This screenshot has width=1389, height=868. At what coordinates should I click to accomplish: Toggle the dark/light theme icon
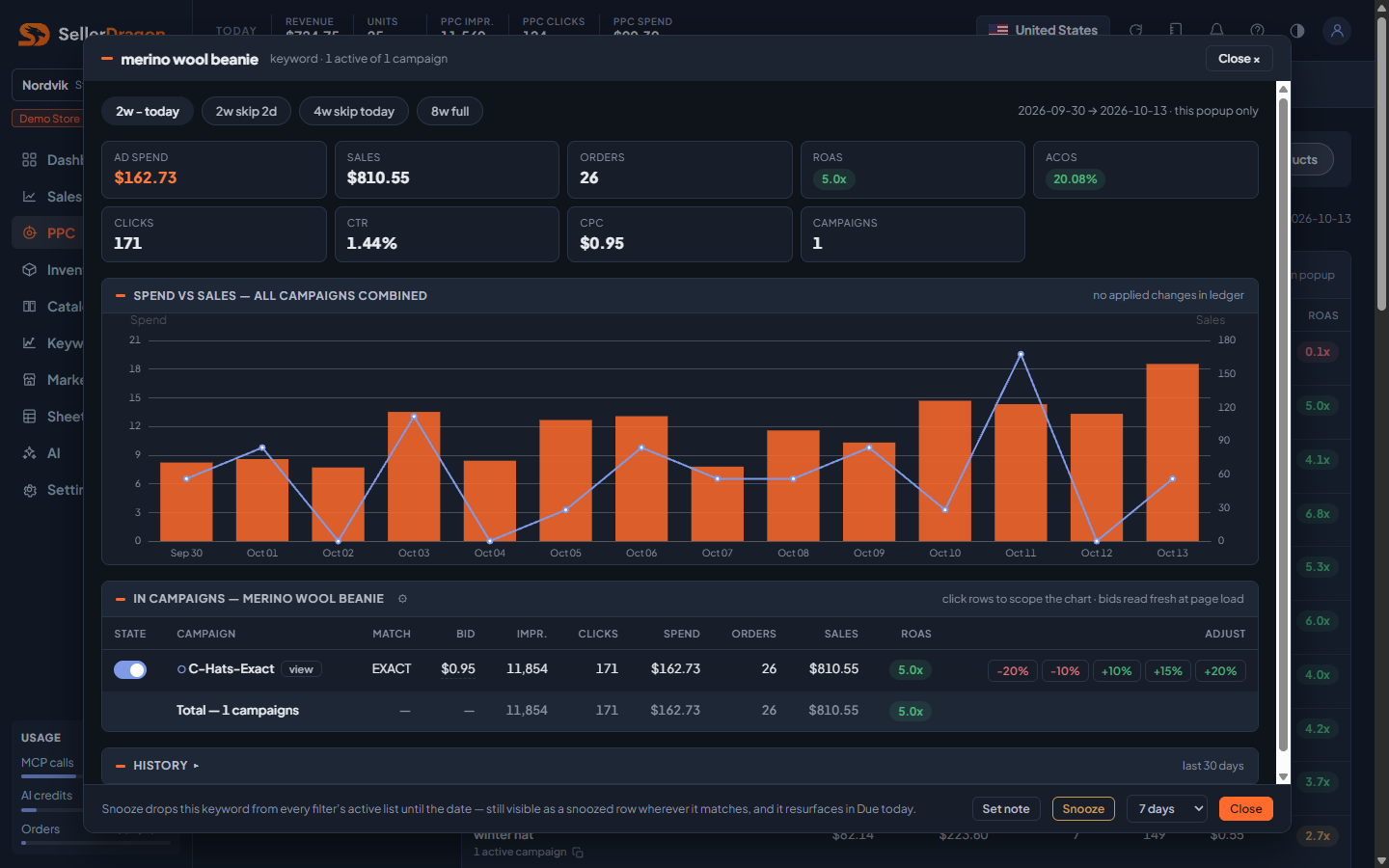[1297, 31]
